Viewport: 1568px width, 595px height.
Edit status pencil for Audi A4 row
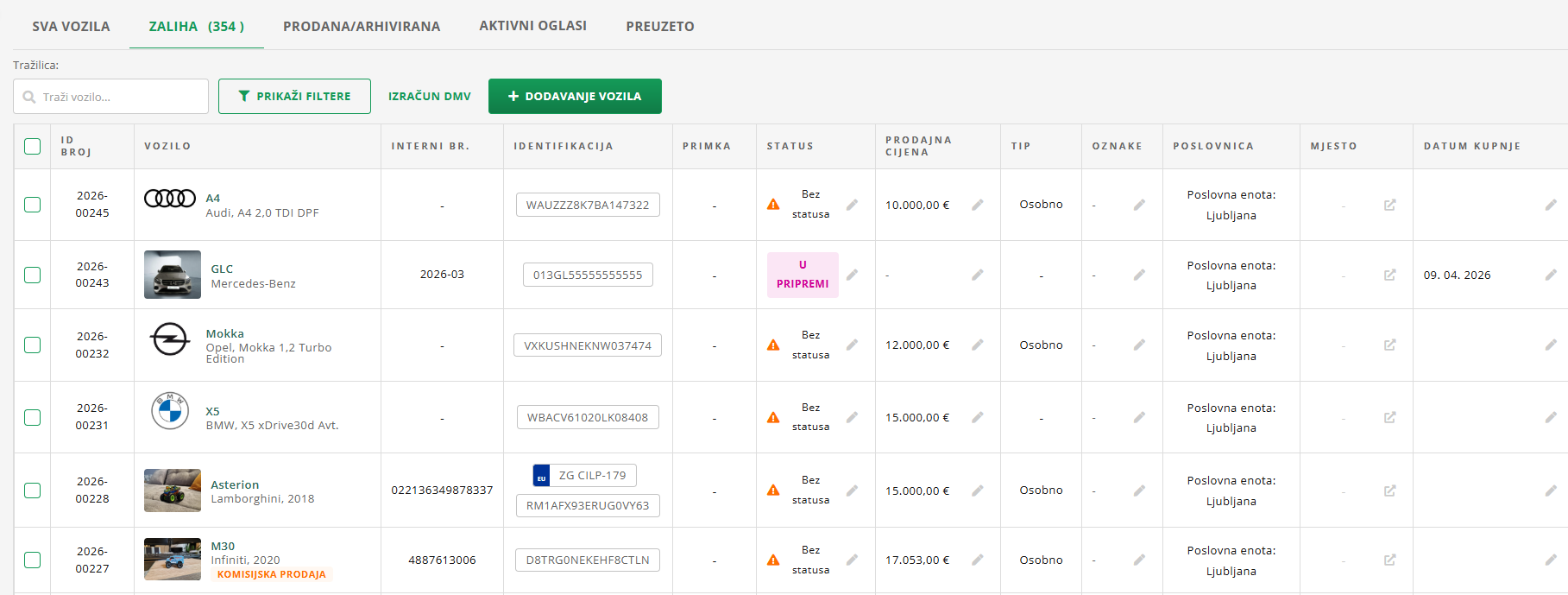[x=852, y=205]
